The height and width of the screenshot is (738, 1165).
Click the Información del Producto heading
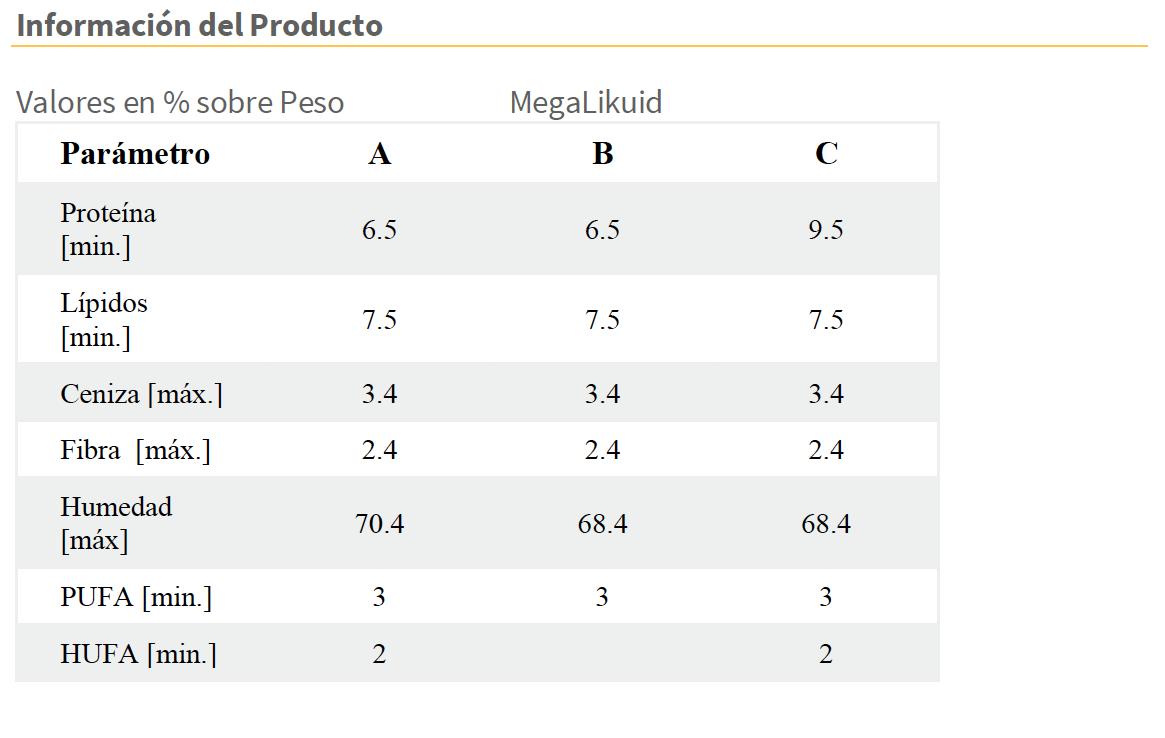(200, 25)
